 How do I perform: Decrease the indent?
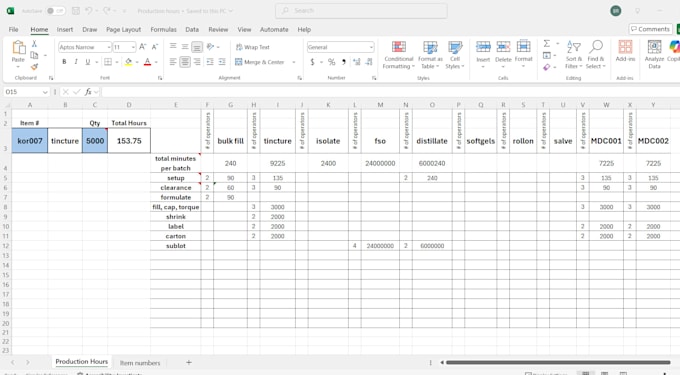click(210, 62)
